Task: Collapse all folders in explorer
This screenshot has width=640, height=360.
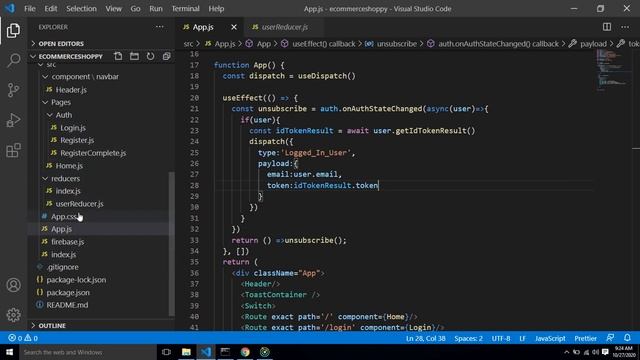Action: pos(166,56)
